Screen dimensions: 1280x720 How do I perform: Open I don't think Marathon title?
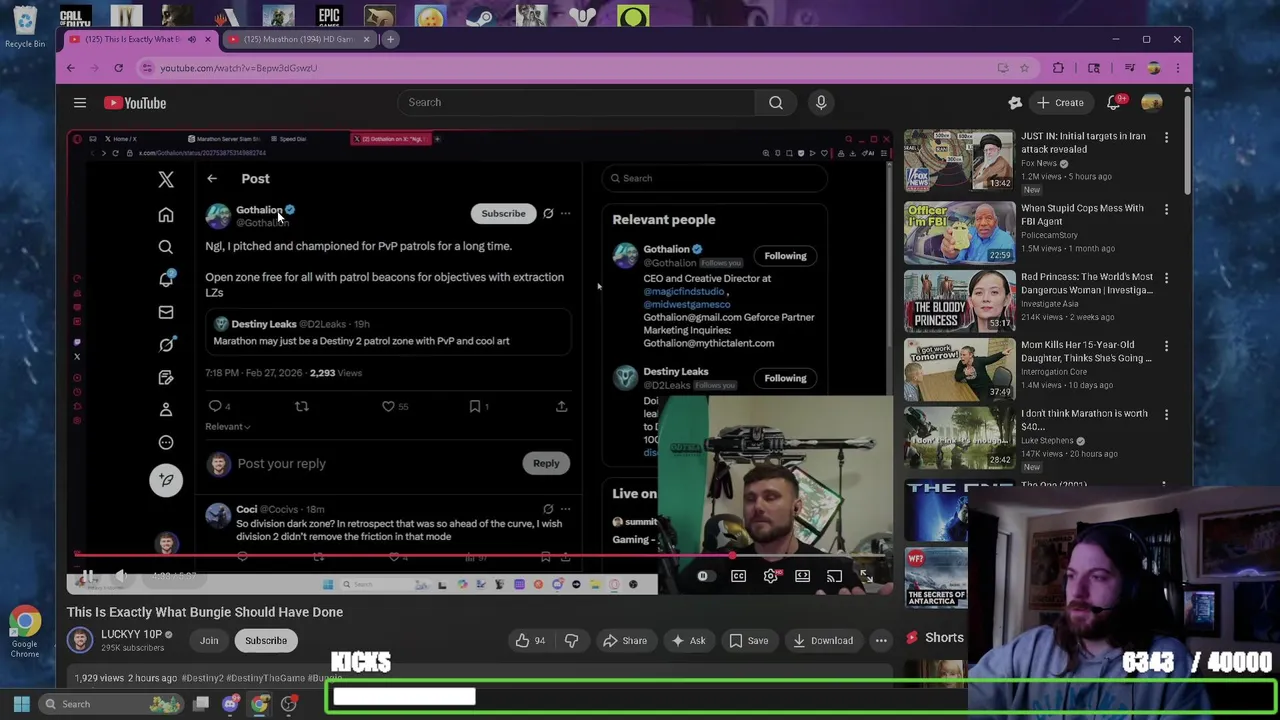pos(1084,419)
